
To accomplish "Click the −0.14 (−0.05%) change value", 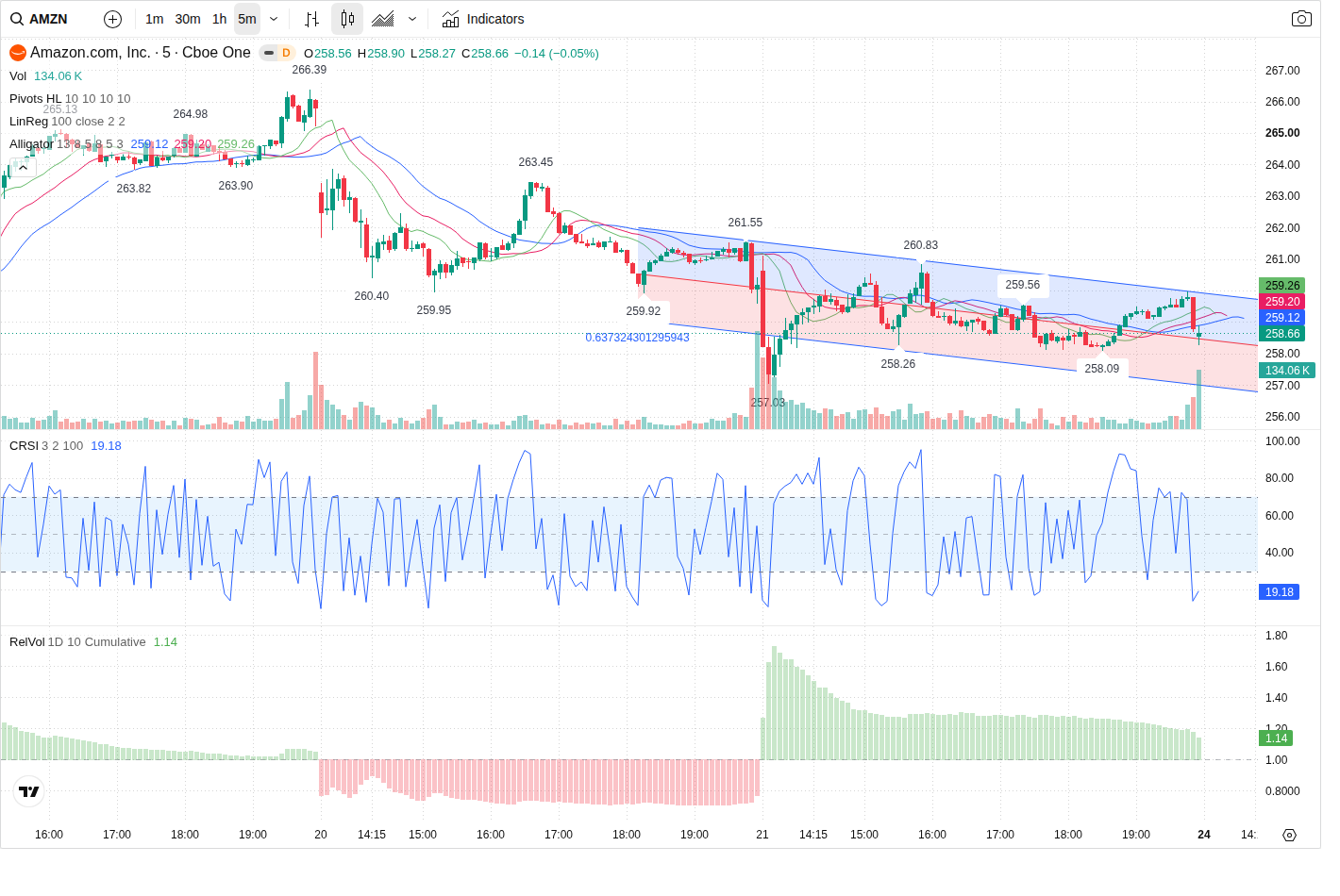I will (556, 54).
